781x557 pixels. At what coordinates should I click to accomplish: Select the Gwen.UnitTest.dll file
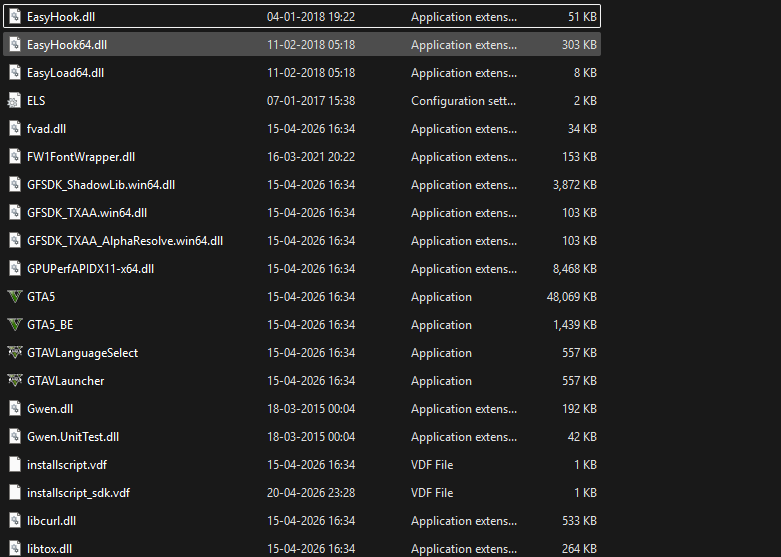(73, 437)
